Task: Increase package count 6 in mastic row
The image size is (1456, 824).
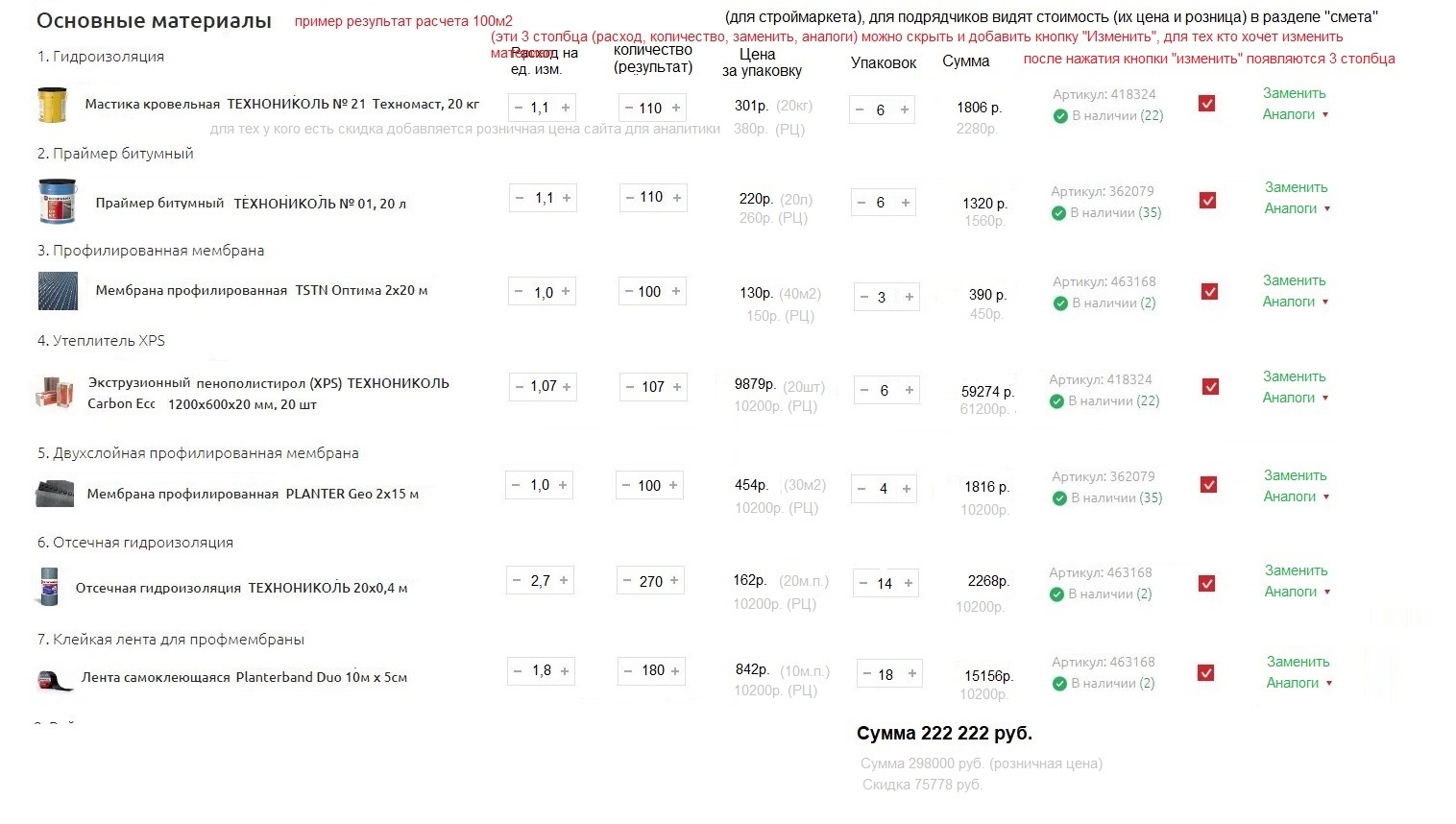Action: click(904, 109)
